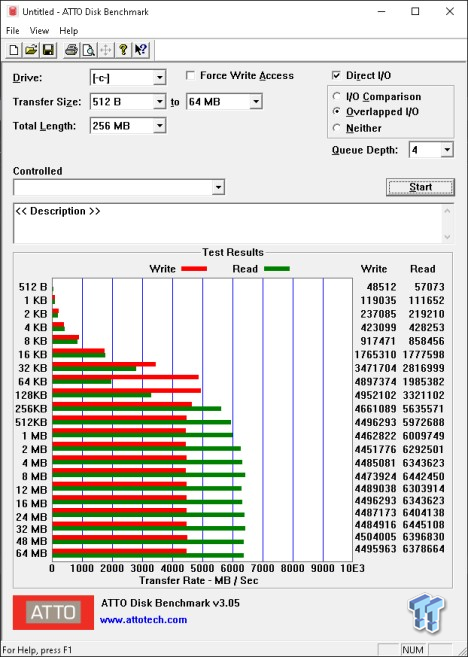
Task: Click the New document toolbar icon
Action: point(14,50)
